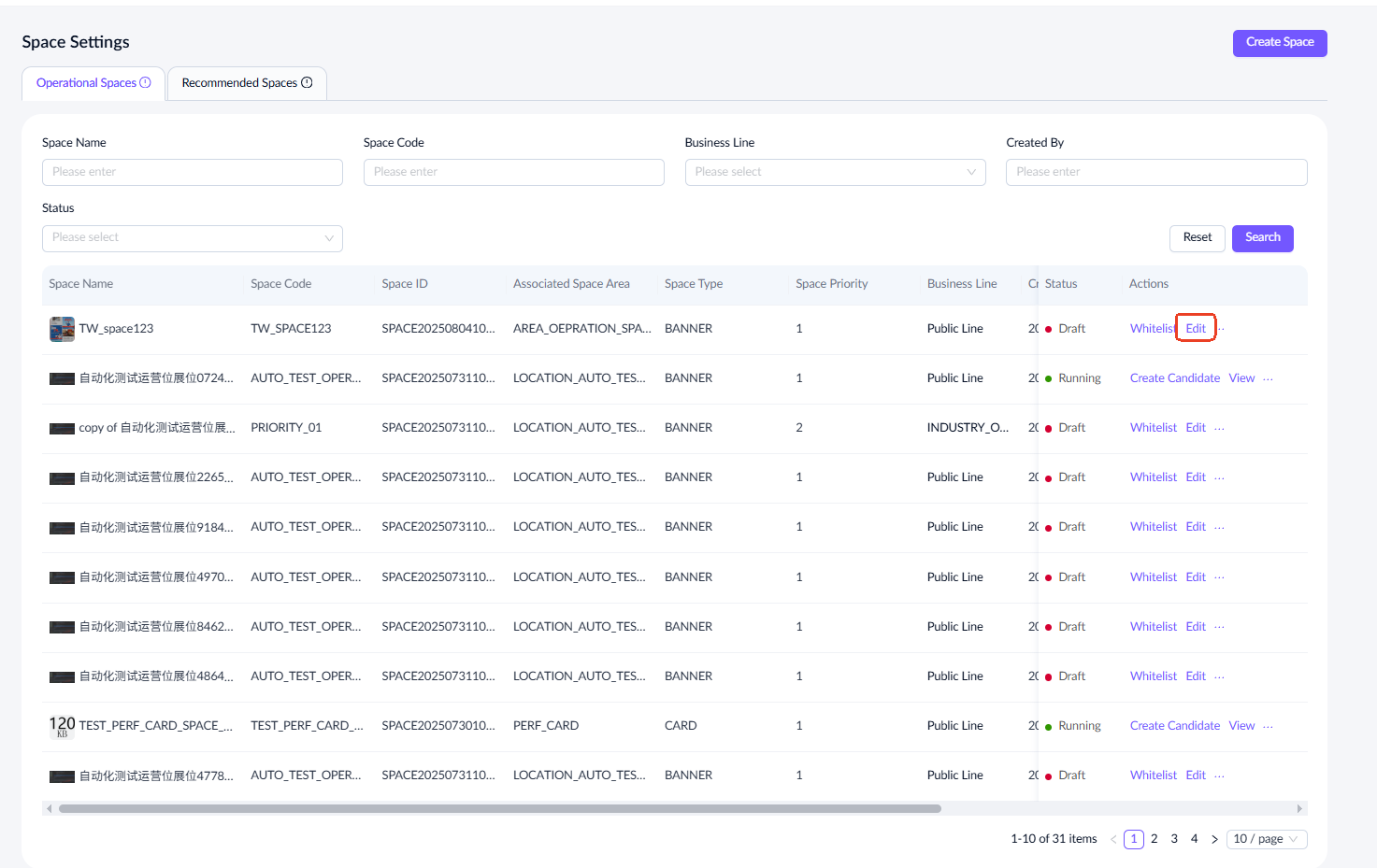This screenshot has height=868, width=1377.
Task: Click scroll right arrow on horizontal scrollbar
Action: [x=1299, y=808]
